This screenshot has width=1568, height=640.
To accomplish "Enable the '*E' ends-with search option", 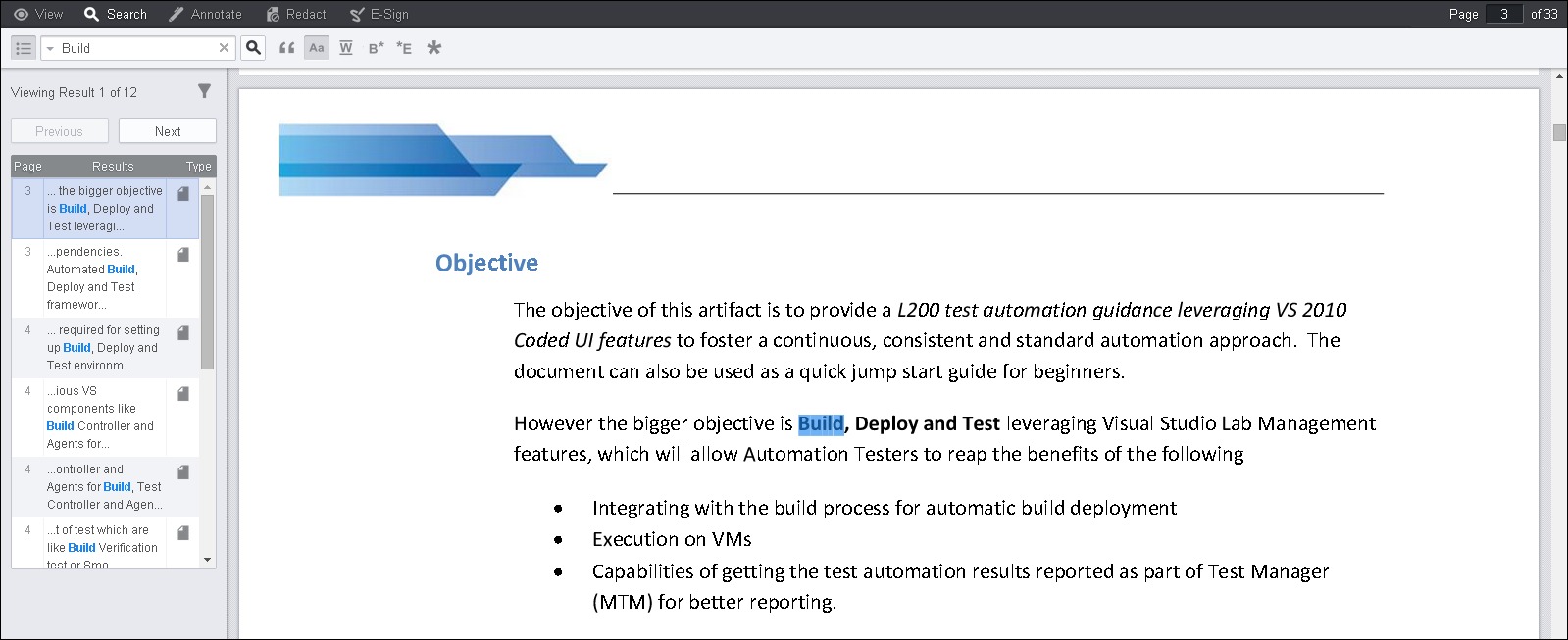I will pos(404,48).
